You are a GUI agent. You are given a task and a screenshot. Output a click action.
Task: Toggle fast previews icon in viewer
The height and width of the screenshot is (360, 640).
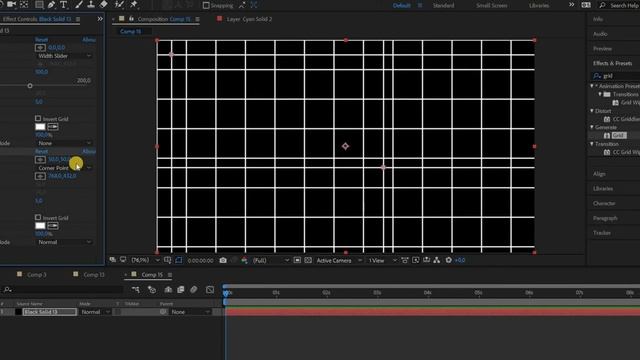416,260
